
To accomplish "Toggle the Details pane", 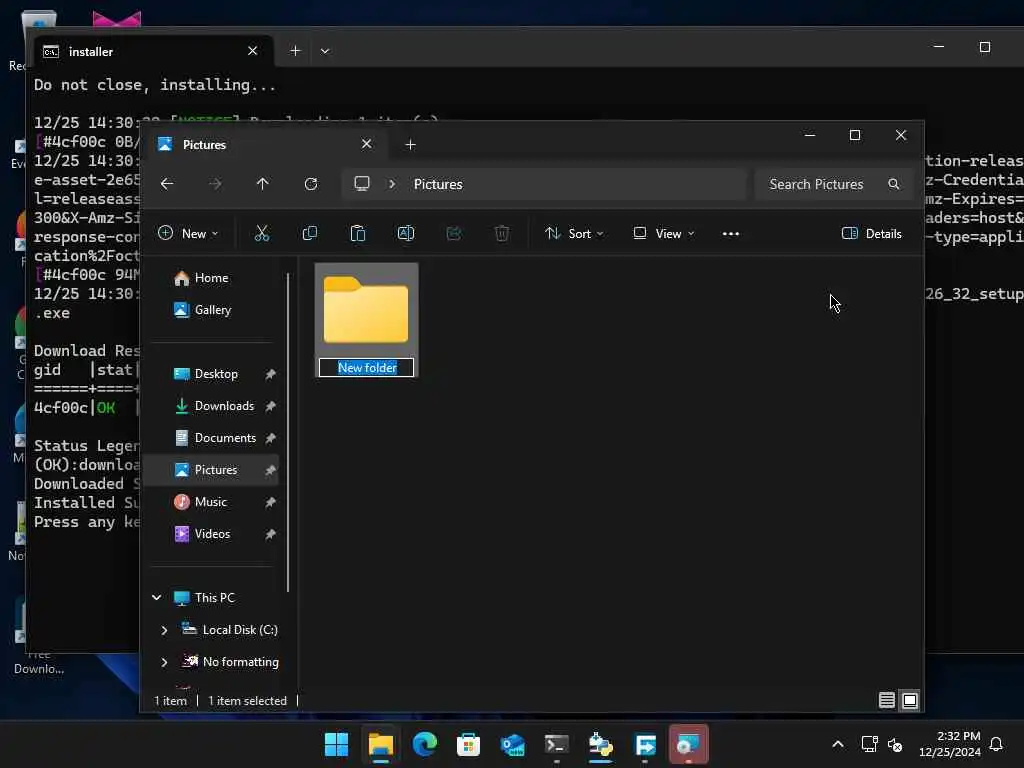I will tap(872, 234).
